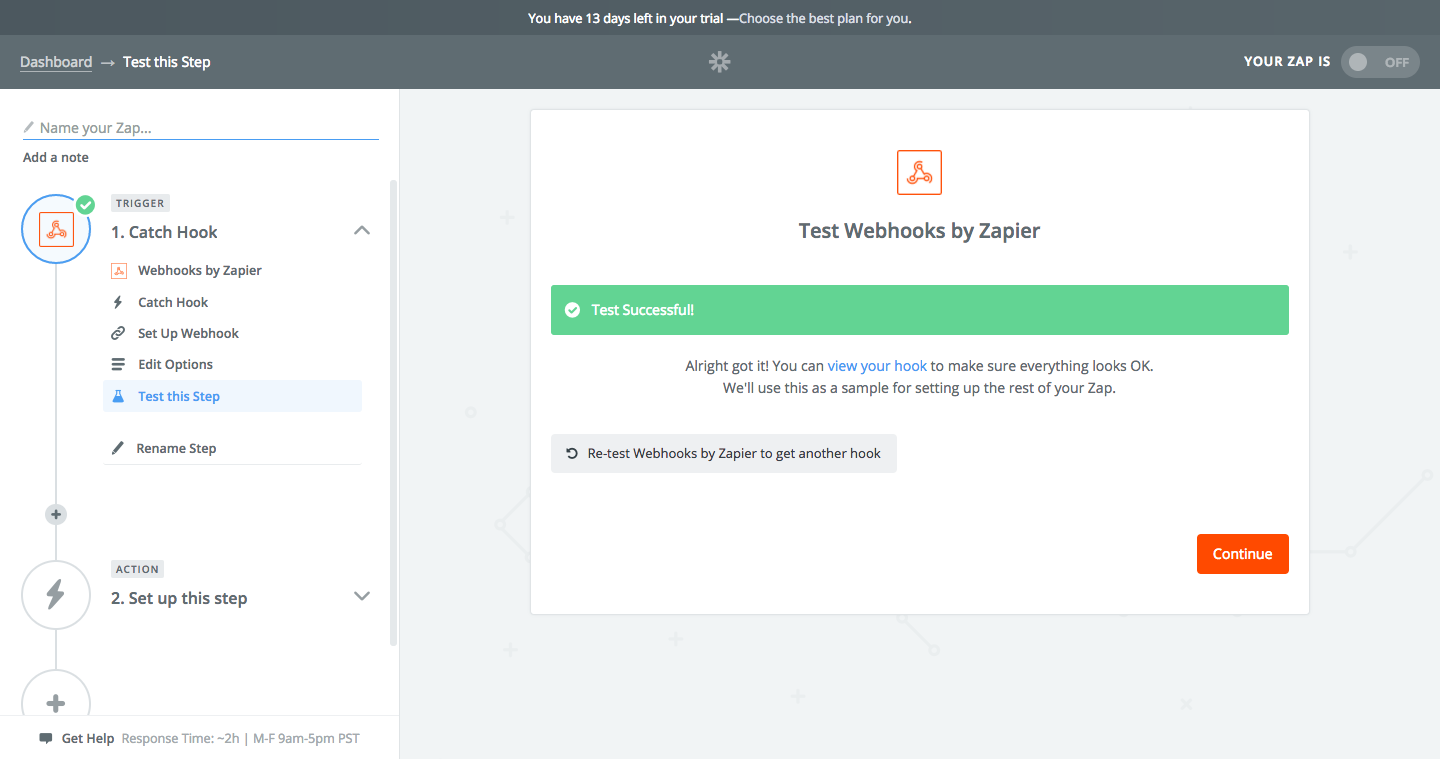Click the small plus between steps
This screenshot has width=1440, height=759.
56,514
